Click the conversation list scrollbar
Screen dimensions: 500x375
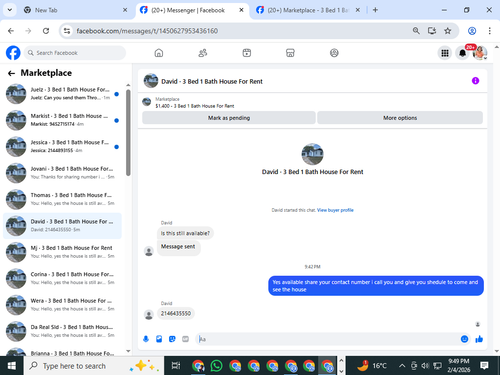click(128, 132)
